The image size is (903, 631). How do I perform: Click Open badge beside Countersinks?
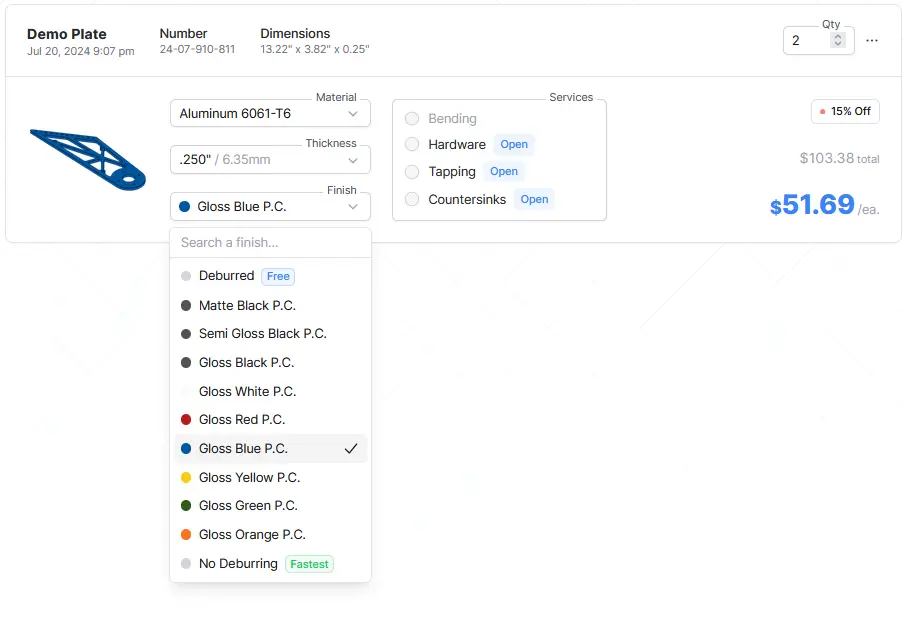click(x=534, y=200)
